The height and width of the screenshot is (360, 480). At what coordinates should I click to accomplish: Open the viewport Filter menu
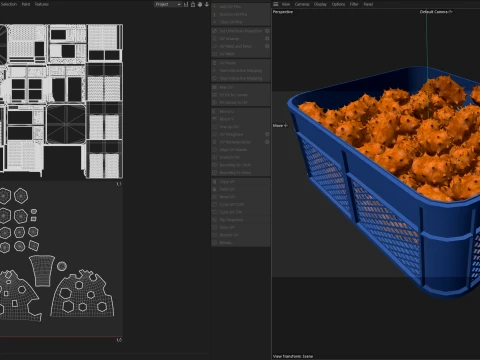click(354, 4)
